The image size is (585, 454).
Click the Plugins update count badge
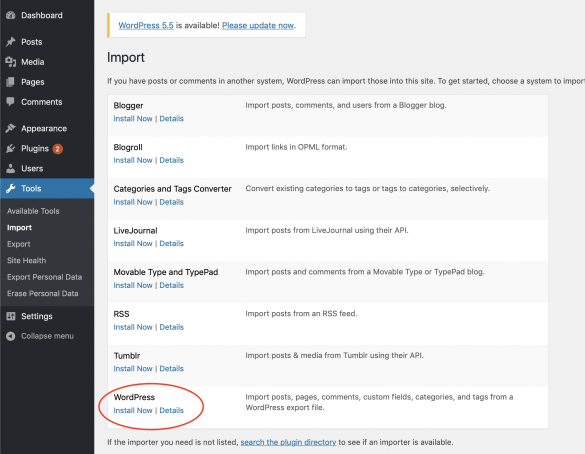tap(57, 149)
